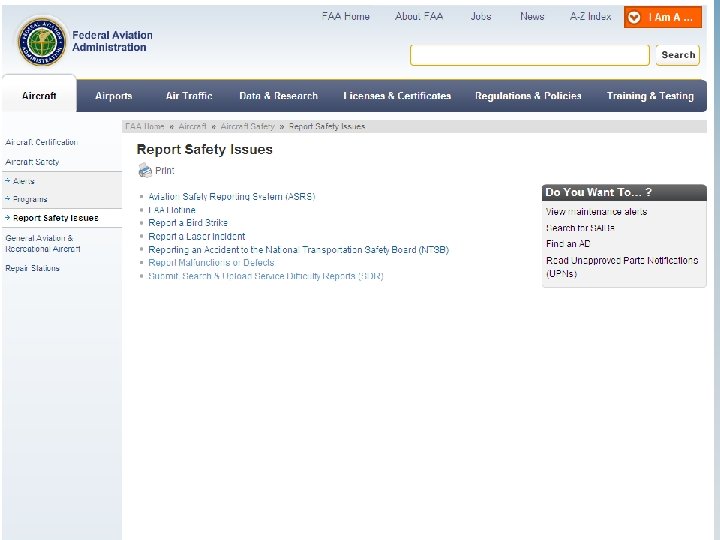Open Read Unapproved Parts Notifications (UPNs)

point(622,267)
